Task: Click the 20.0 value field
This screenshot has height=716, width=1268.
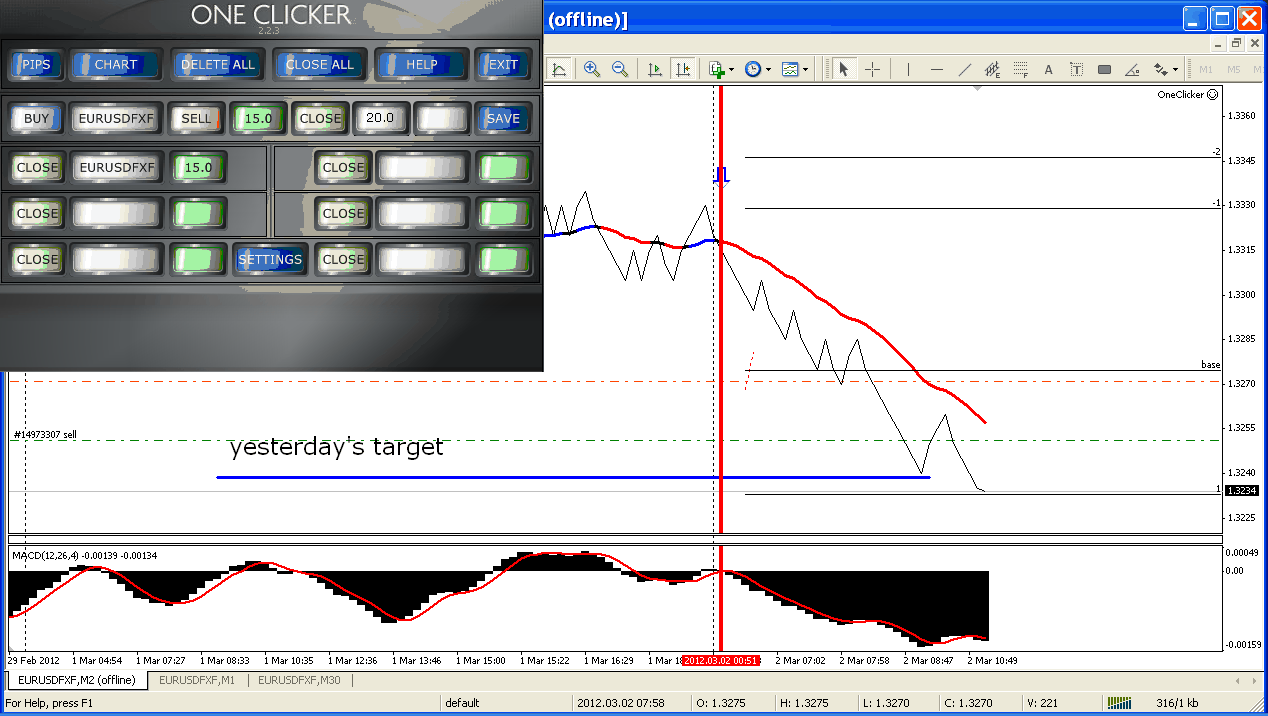Action: pos(379,118)
